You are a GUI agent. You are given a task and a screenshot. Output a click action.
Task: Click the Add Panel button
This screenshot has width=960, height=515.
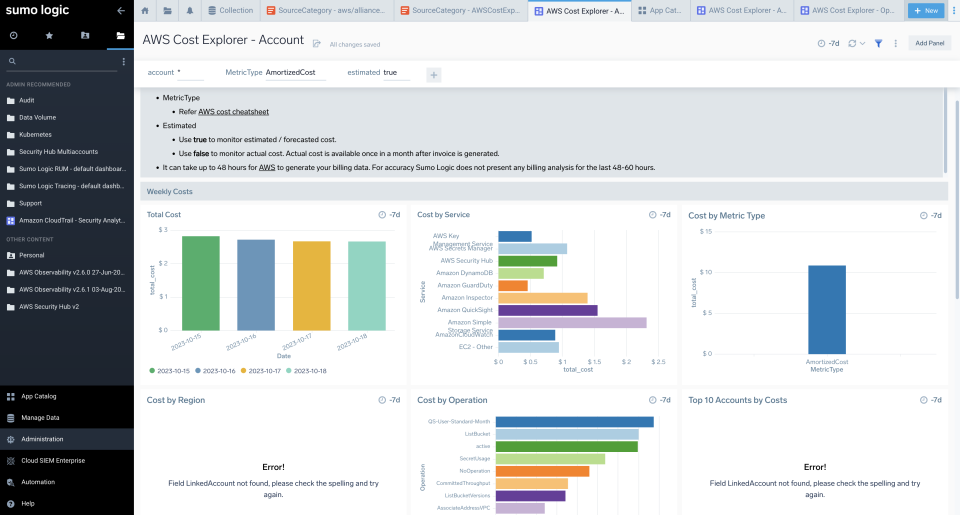pos(929,43)
